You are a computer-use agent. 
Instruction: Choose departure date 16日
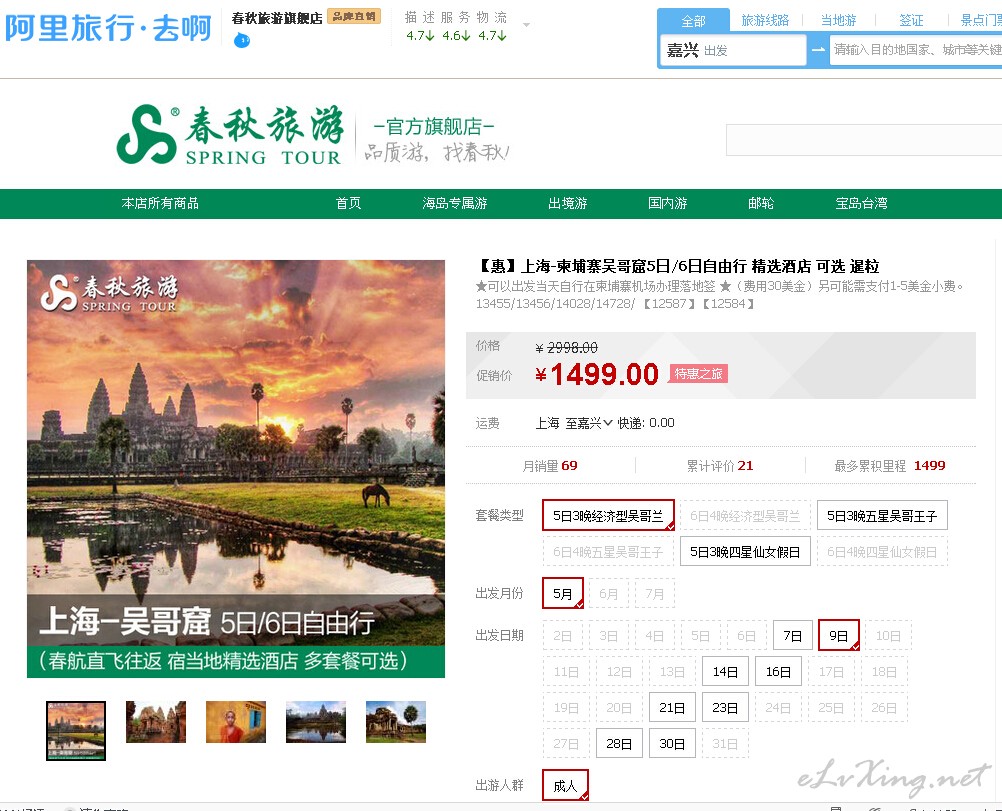coord(778,672)
